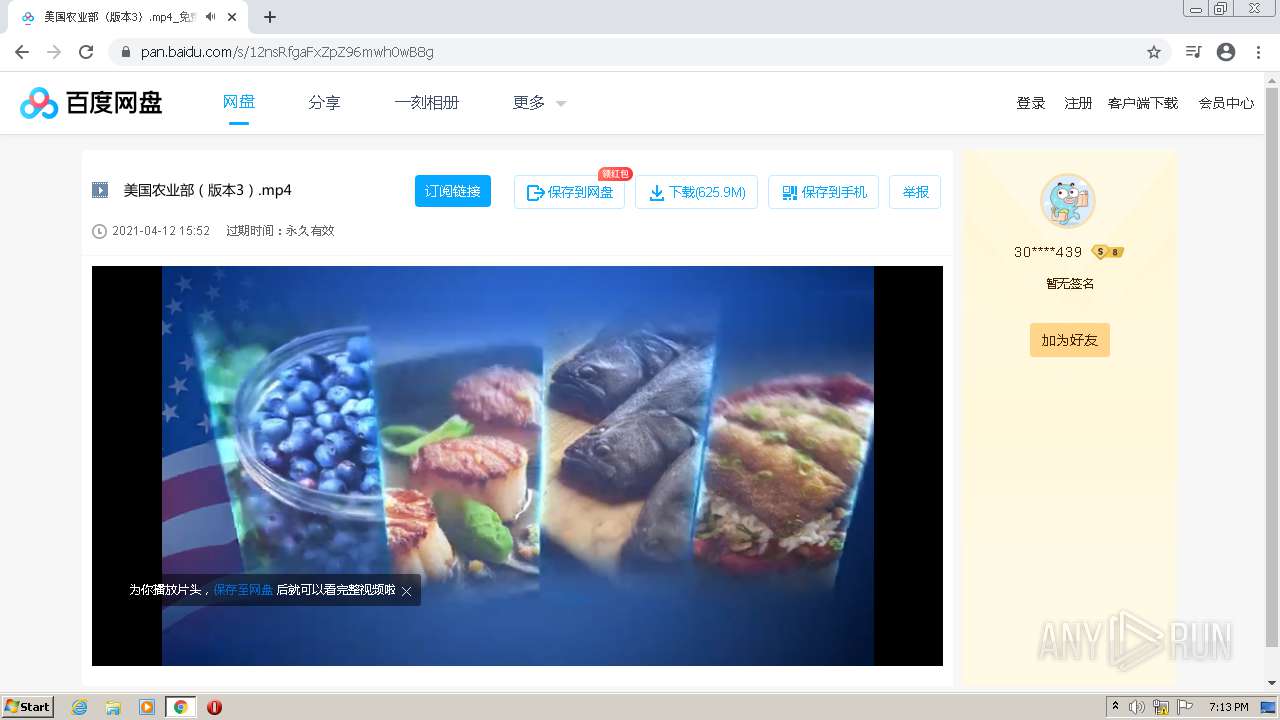
Task: Click the video preview player
Action: (517, 466)
